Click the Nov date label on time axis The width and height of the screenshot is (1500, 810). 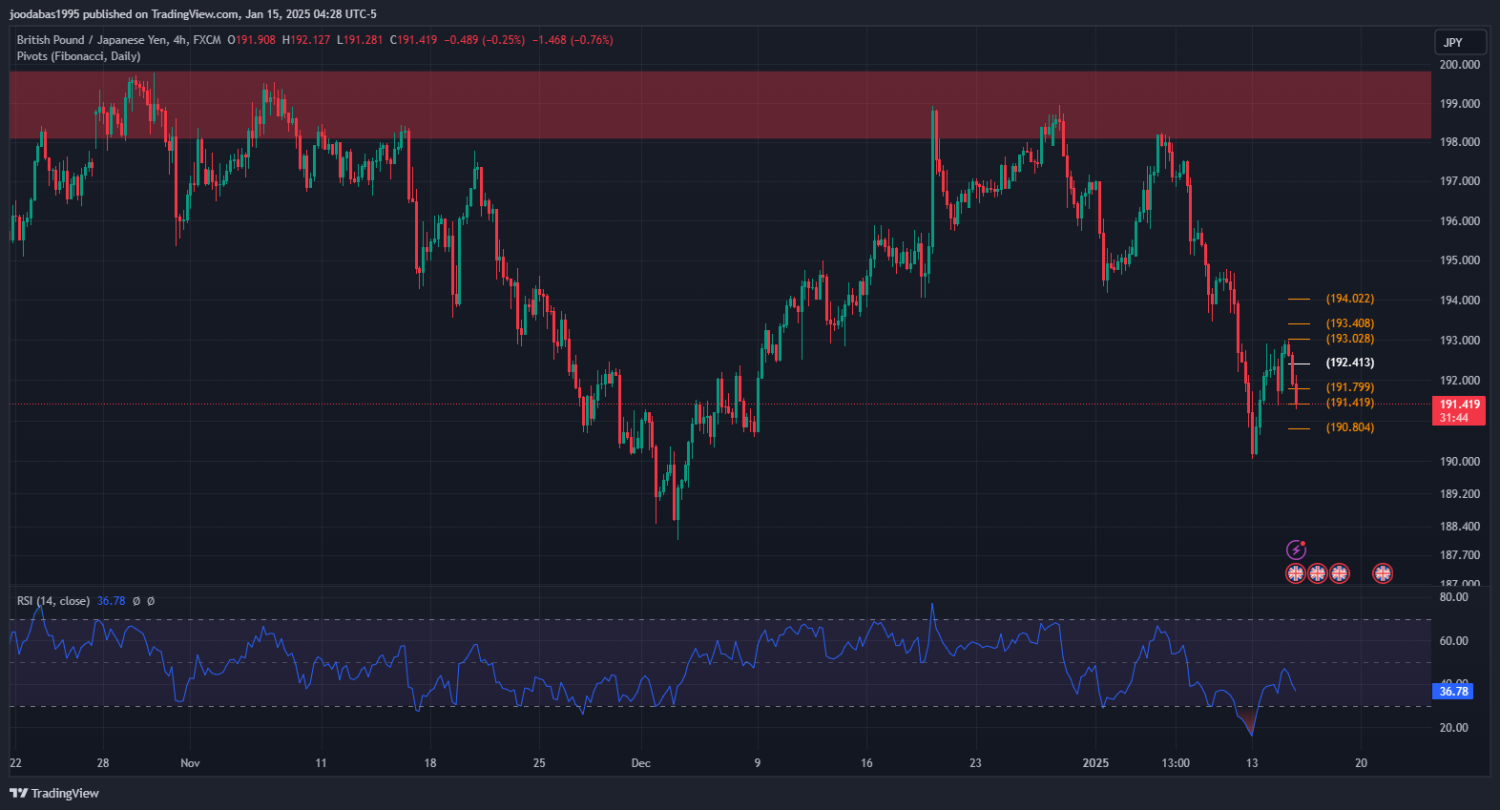point(190,762)
